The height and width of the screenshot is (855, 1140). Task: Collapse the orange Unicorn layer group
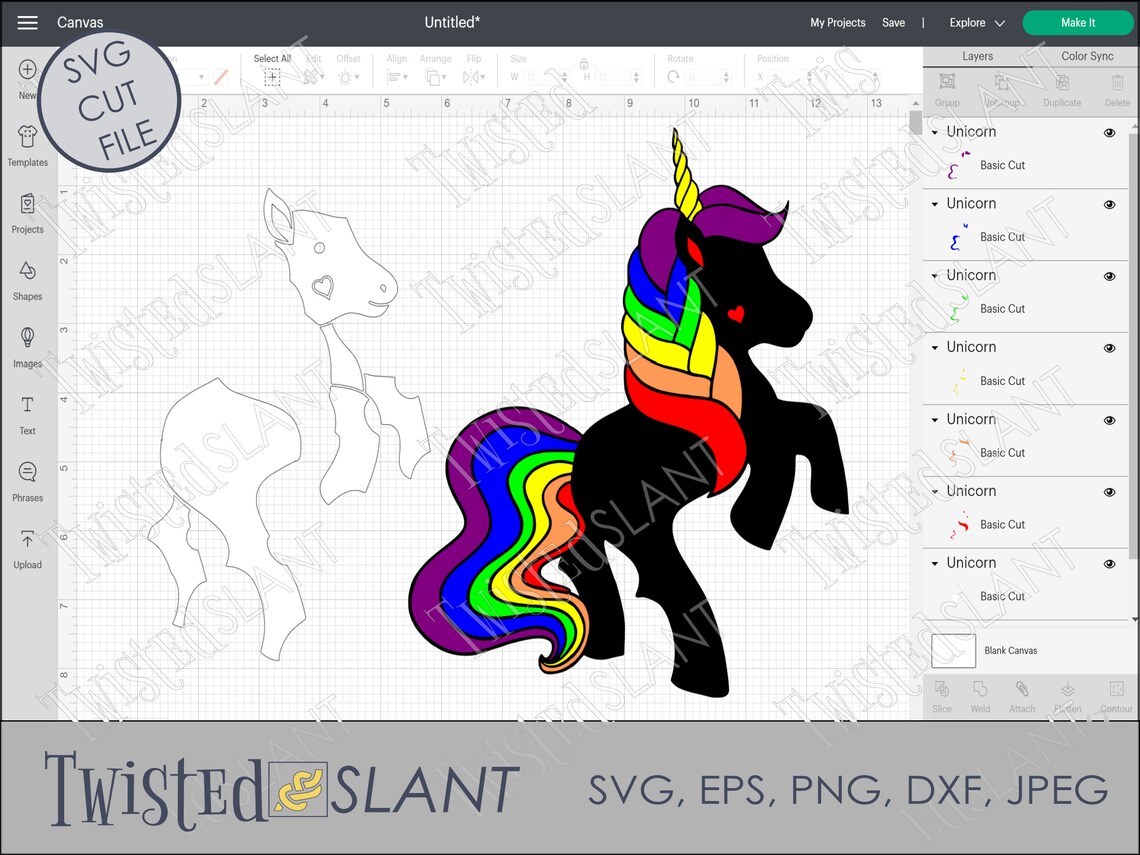[x=935, y=420]
